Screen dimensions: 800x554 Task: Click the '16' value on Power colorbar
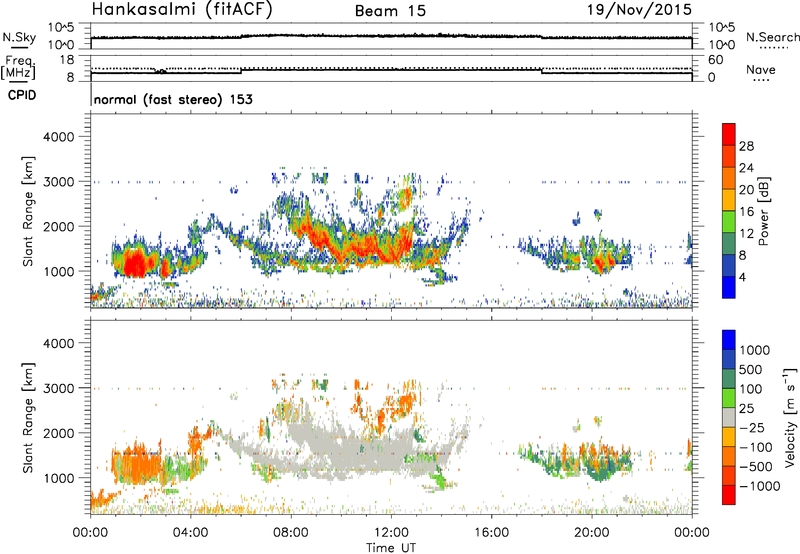click(746, 212)
